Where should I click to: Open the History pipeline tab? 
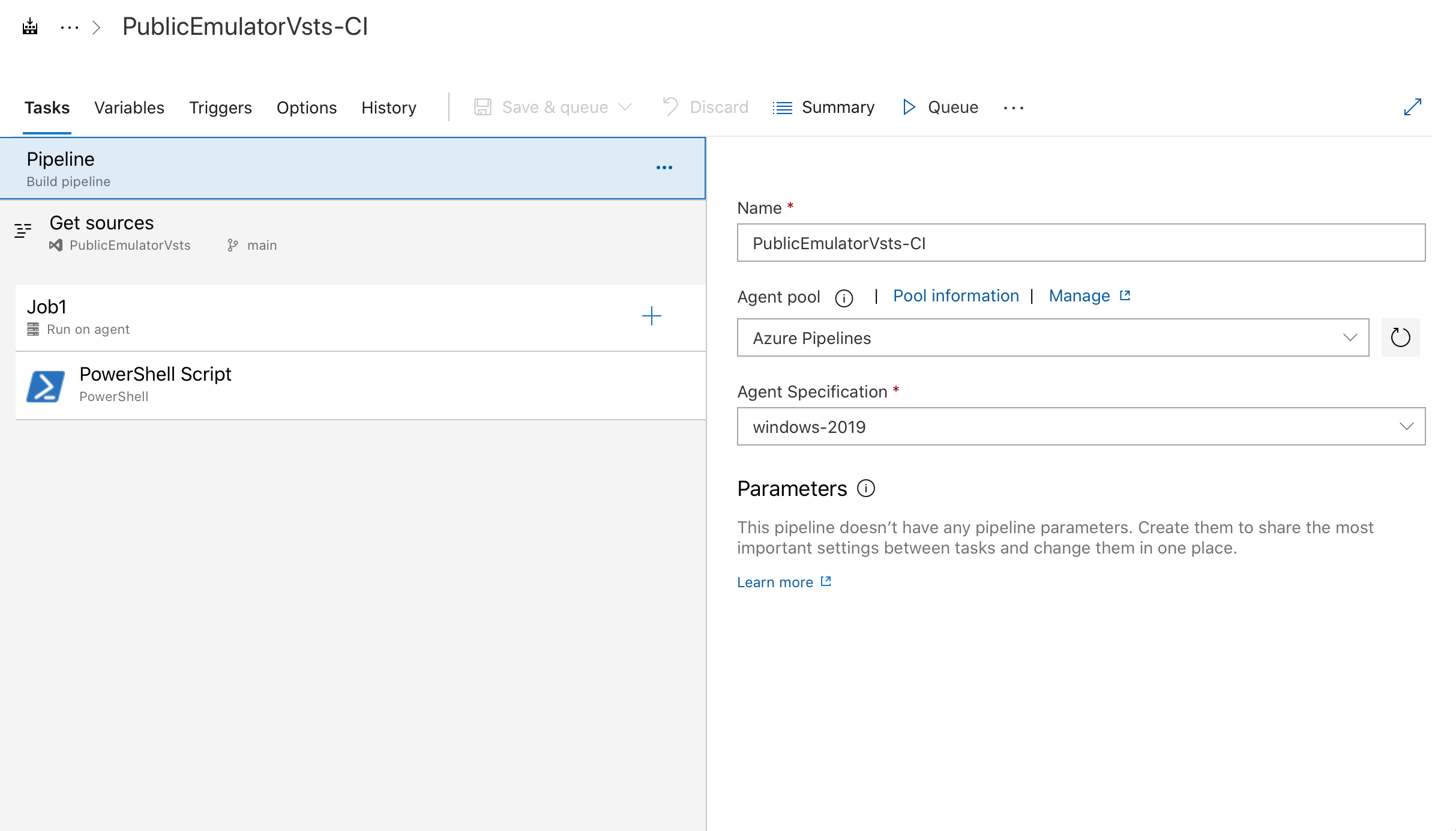389,107
